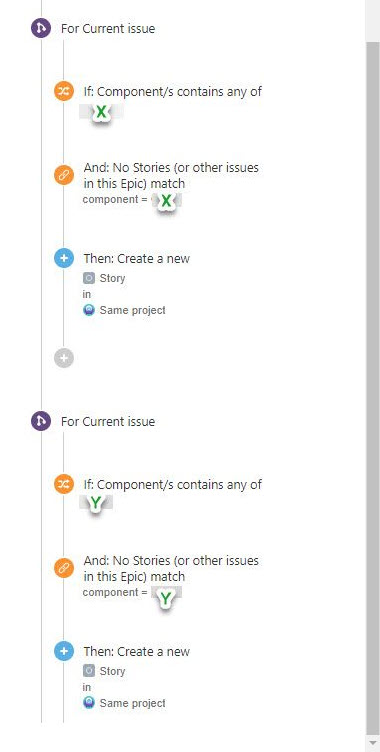The width and height of the screenshot is (380, 752).
Task: Click the Story issue type icon in first action
Action: [x=89, y=278]
